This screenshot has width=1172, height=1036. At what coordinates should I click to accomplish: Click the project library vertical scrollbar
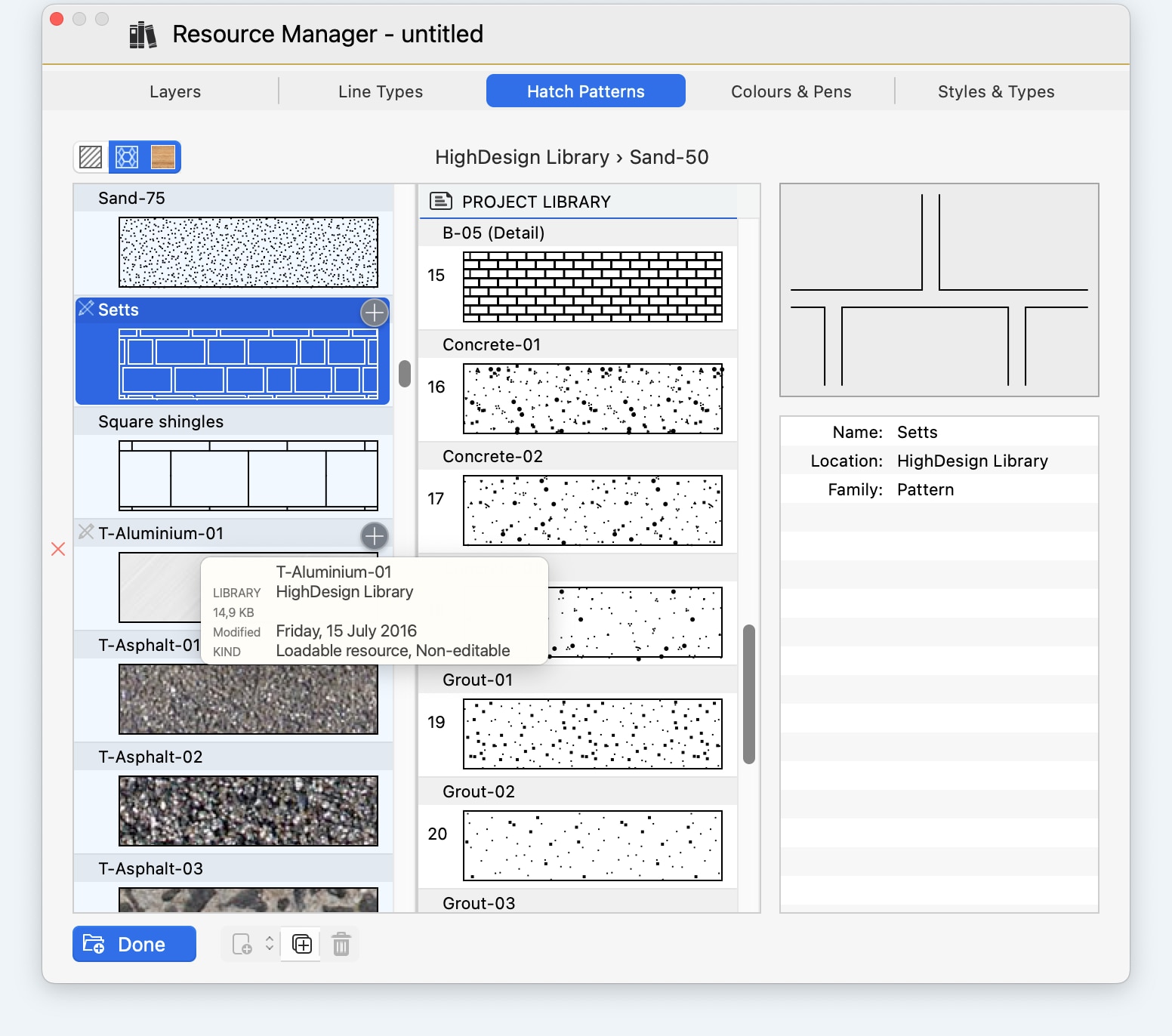pyautogui.click(x=749, y=694)
